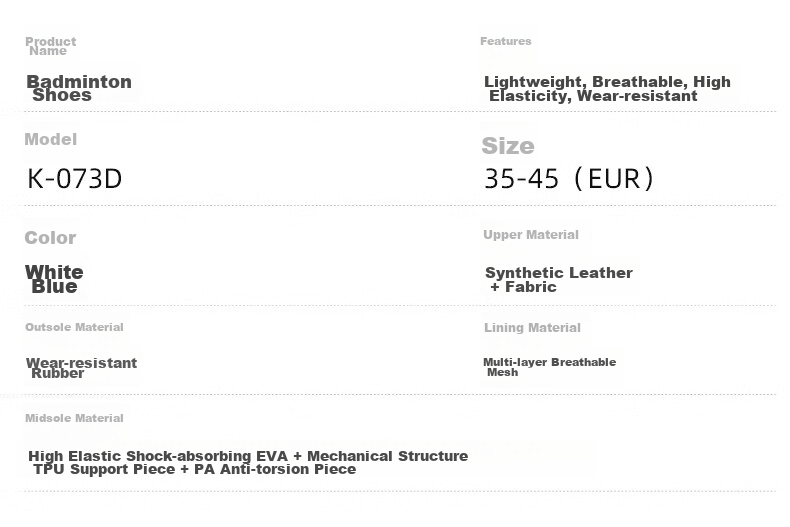
Task: Select Multi-layer Breathable Mesh text
Action: click(549, 367)
